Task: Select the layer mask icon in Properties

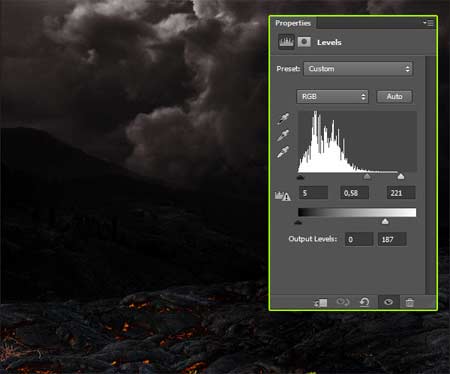Action: [x=304, y=42]
